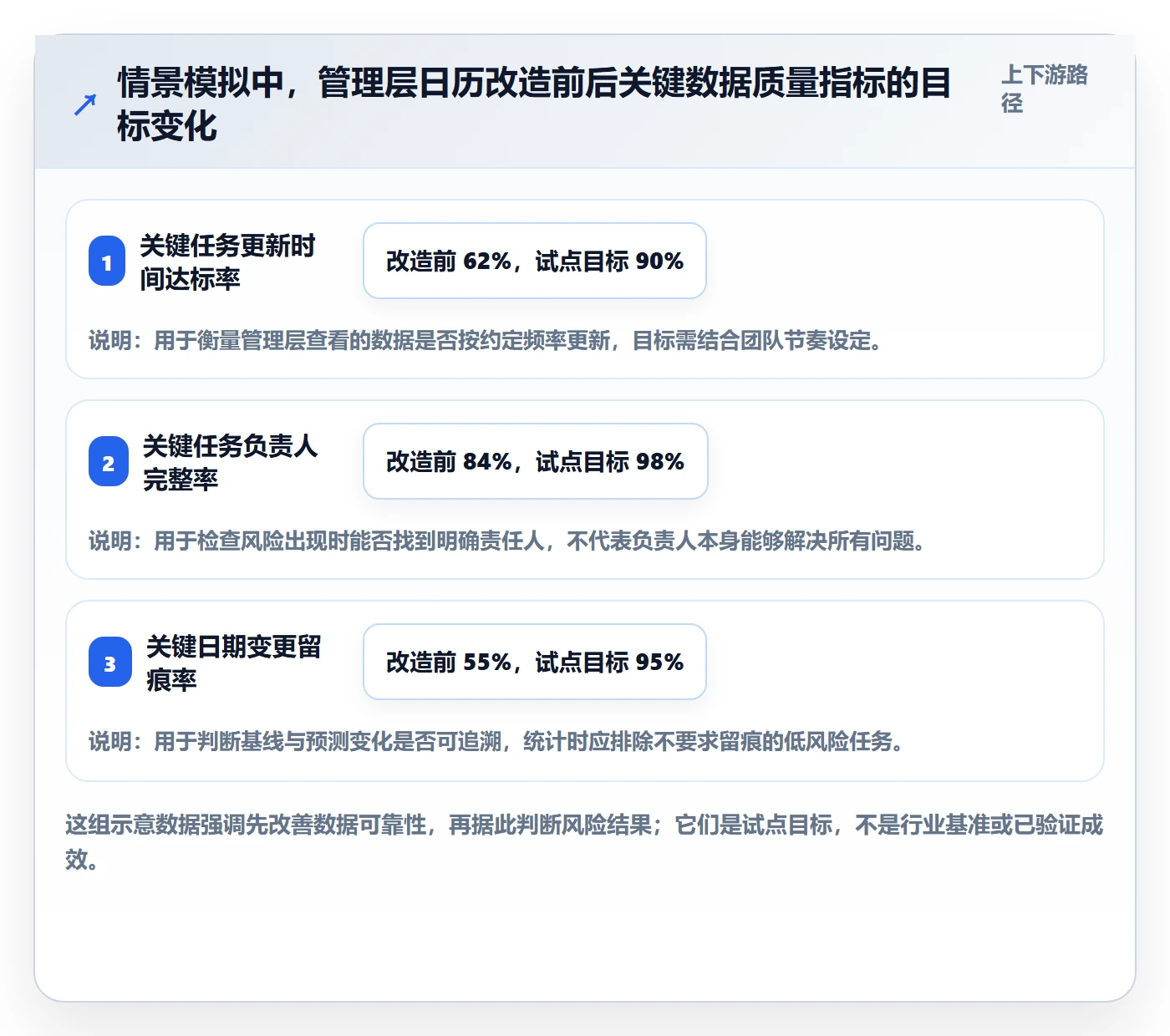The height and width of the screenshot is (1036, 1170).
Task: Click the pill 改造前 55%，试点目标 95%
Action: [535, 662]
